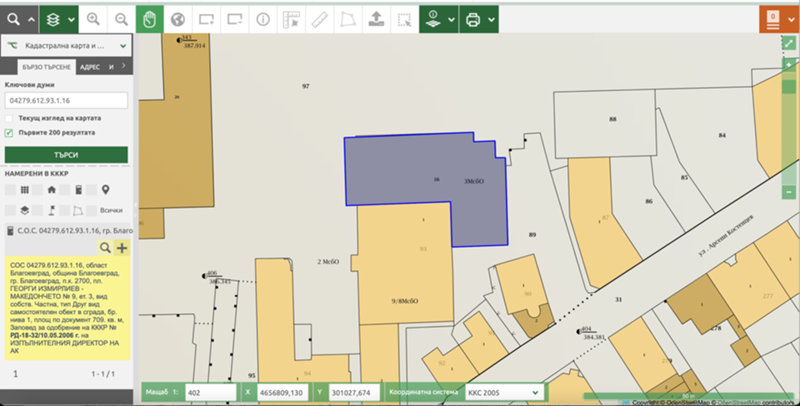Select the pan hand tool
The height and width of the screenshot is (406, 800).
[x=150, y=19]
